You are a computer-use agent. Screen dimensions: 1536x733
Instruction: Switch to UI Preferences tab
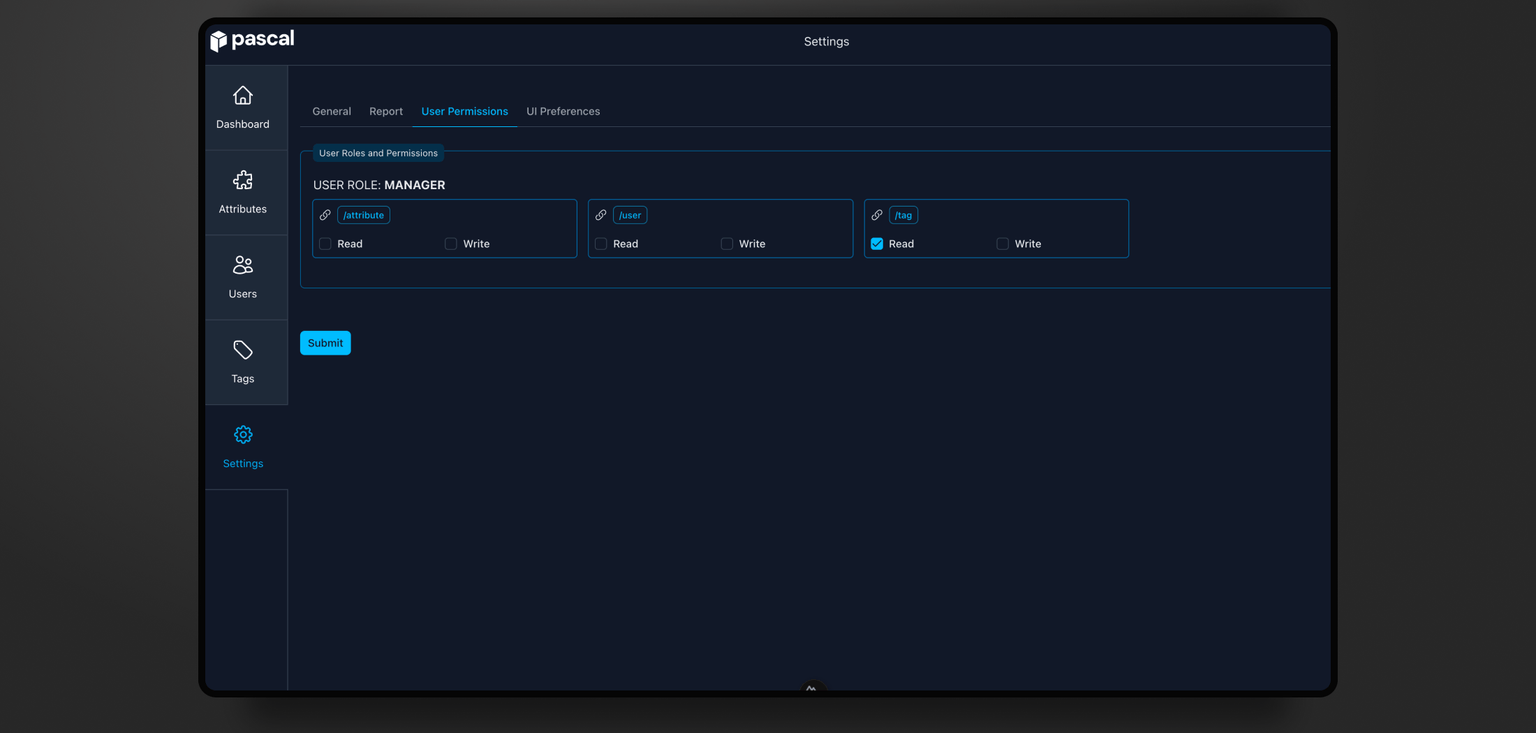pos(563,111)
